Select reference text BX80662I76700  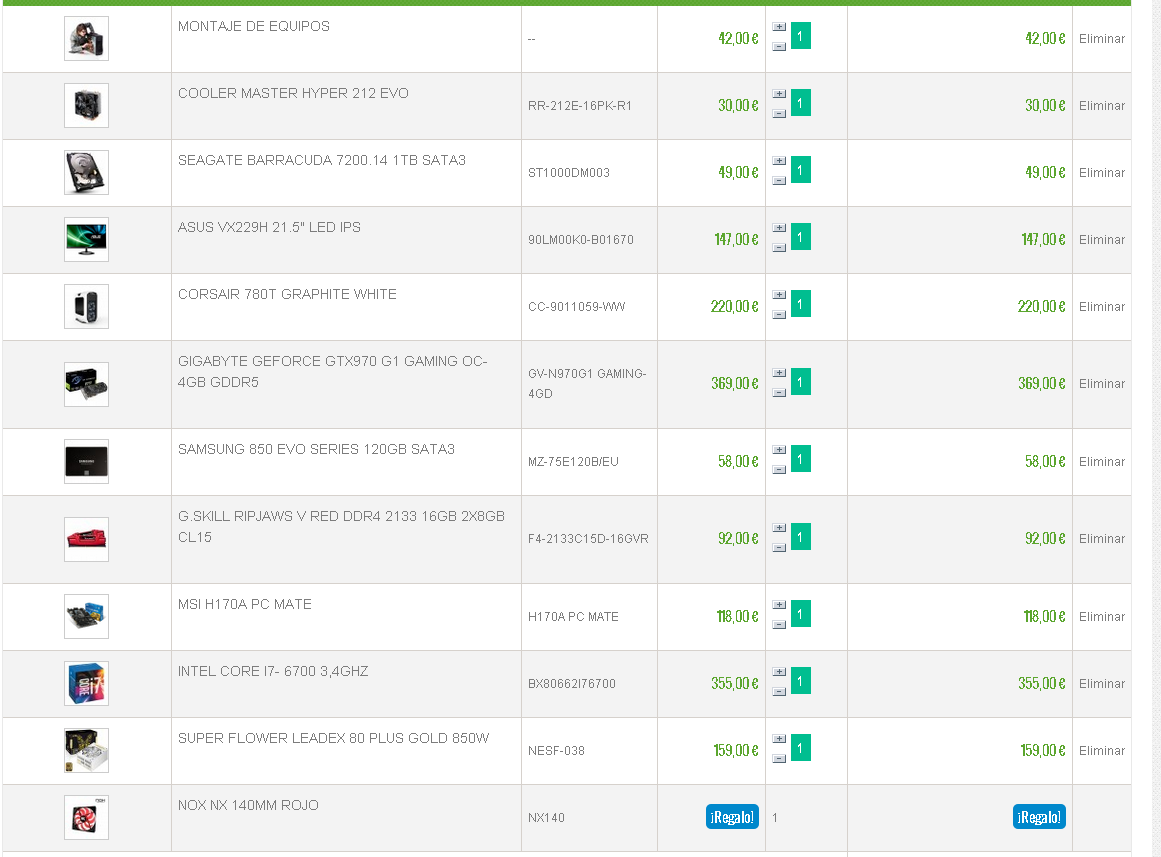[572, 684]
